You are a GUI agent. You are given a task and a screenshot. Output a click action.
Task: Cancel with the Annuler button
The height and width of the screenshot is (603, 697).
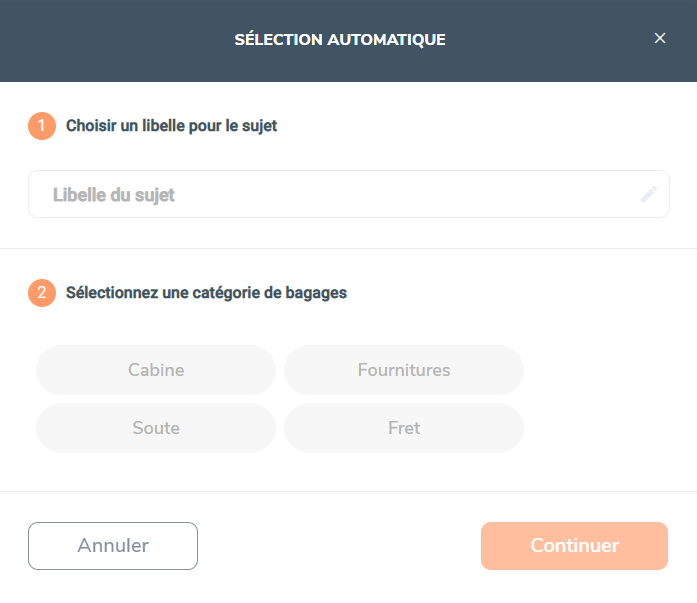[113, 546]
